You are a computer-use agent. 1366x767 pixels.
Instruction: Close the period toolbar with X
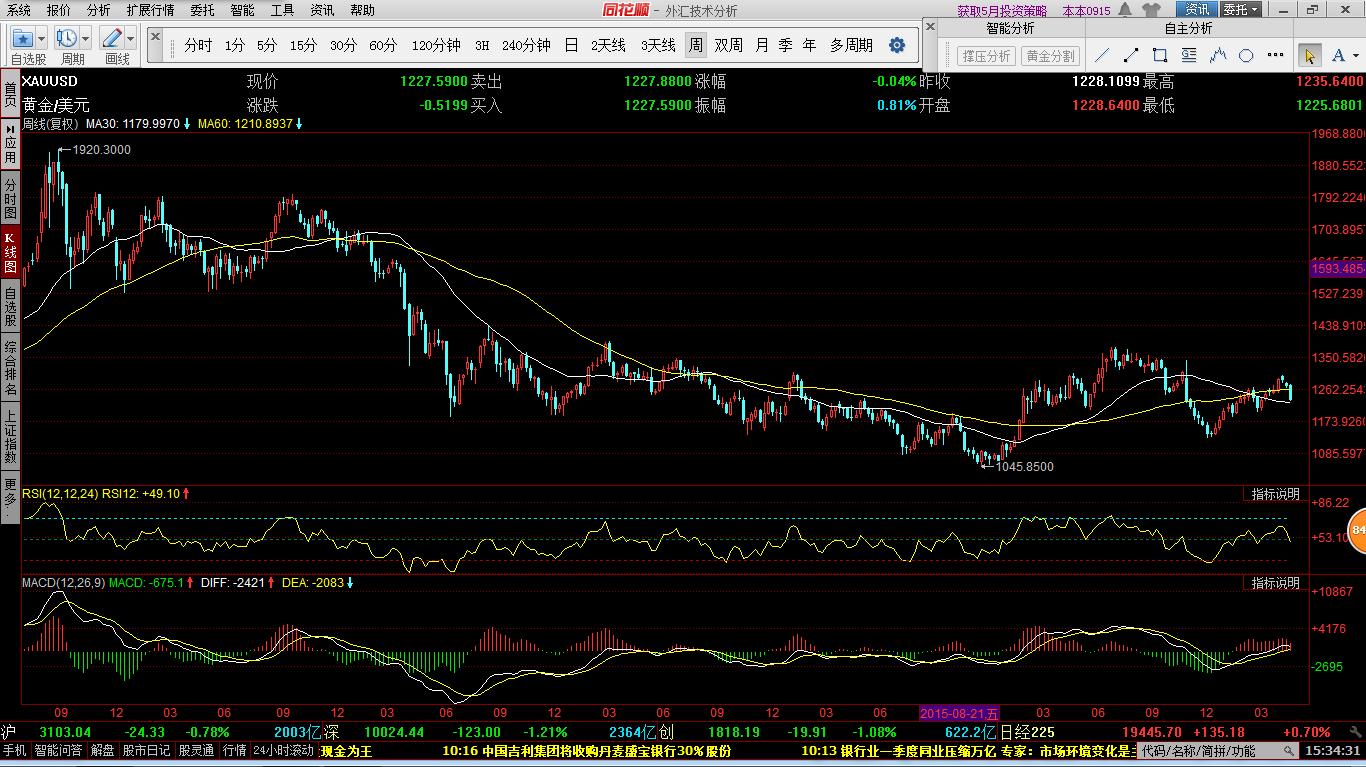[156, 35]
